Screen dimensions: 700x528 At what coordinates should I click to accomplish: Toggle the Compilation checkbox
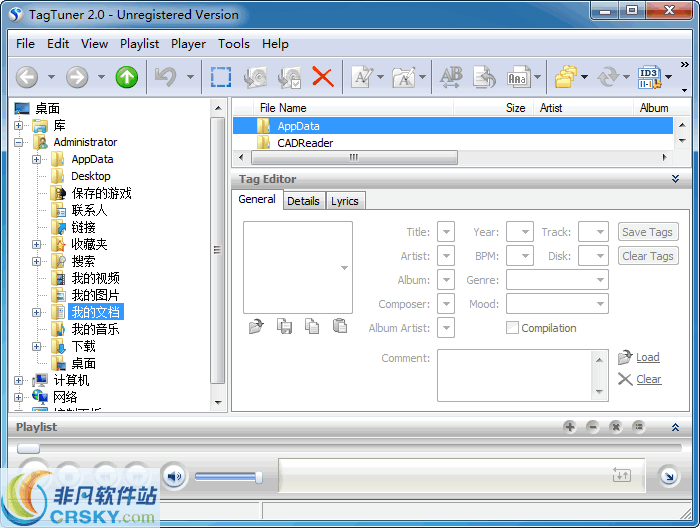click(512, 328)
